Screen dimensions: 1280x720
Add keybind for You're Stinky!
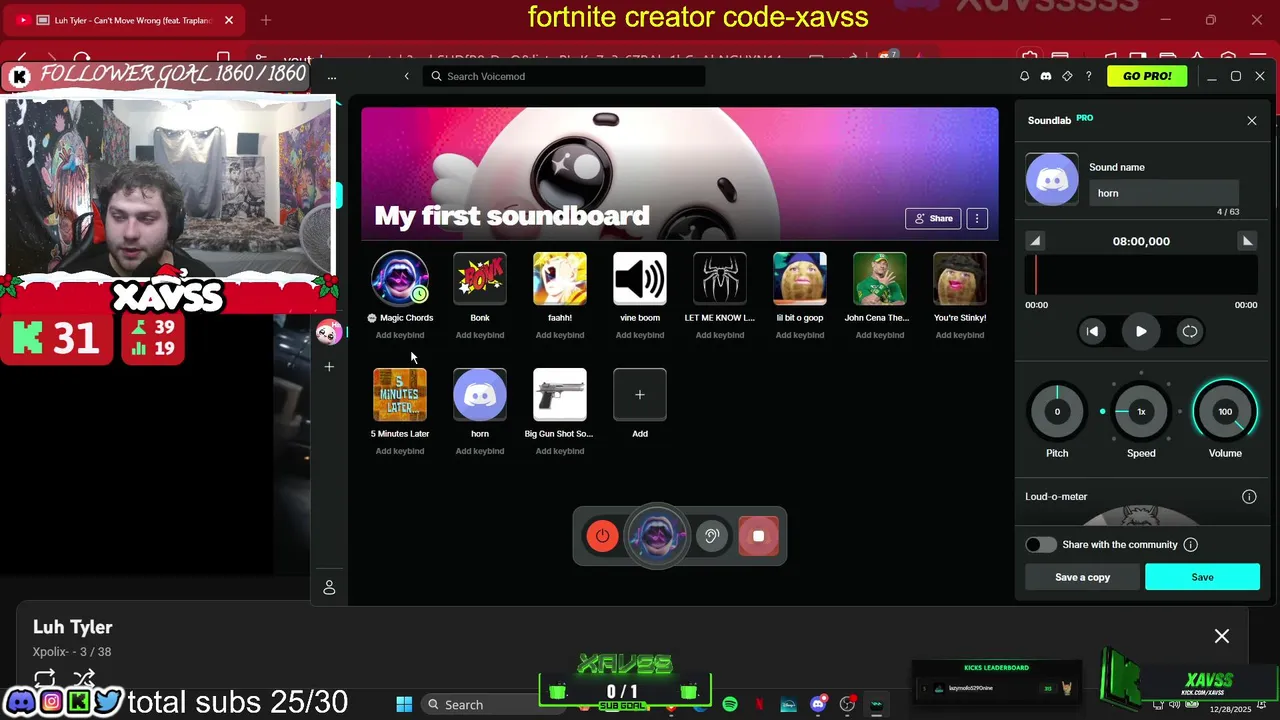click(960, 335)
